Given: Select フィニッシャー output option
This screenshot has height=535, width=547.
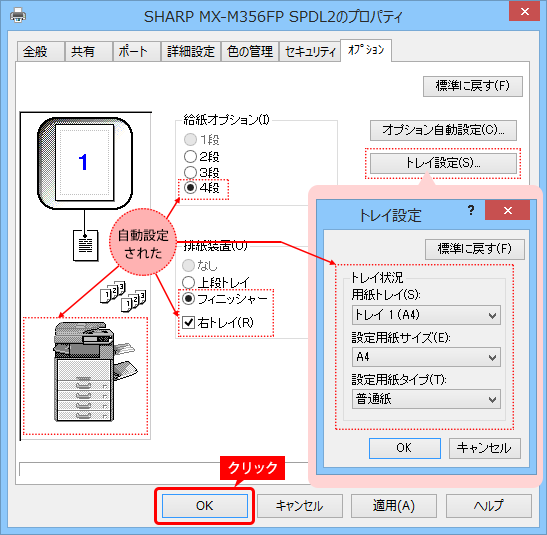Looking at the screenshot, I should pyautogui.click(x=225, y=299).
